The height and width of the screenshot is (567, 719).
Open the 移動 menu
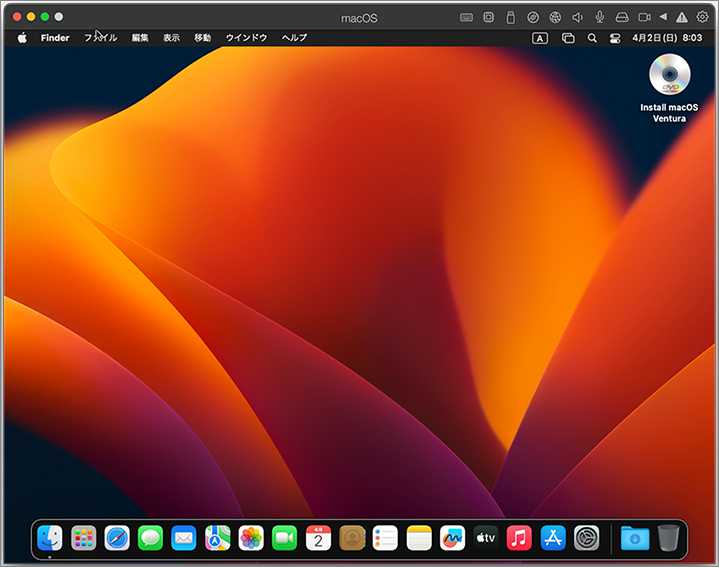202,38
